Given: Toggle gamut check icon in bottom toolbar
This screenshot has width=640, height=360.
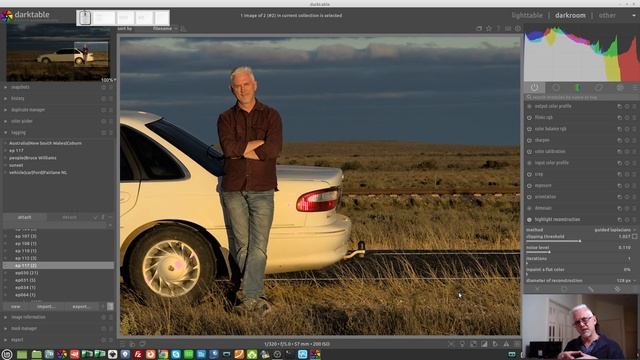Looking at the screenshot, I should point(506,344).
